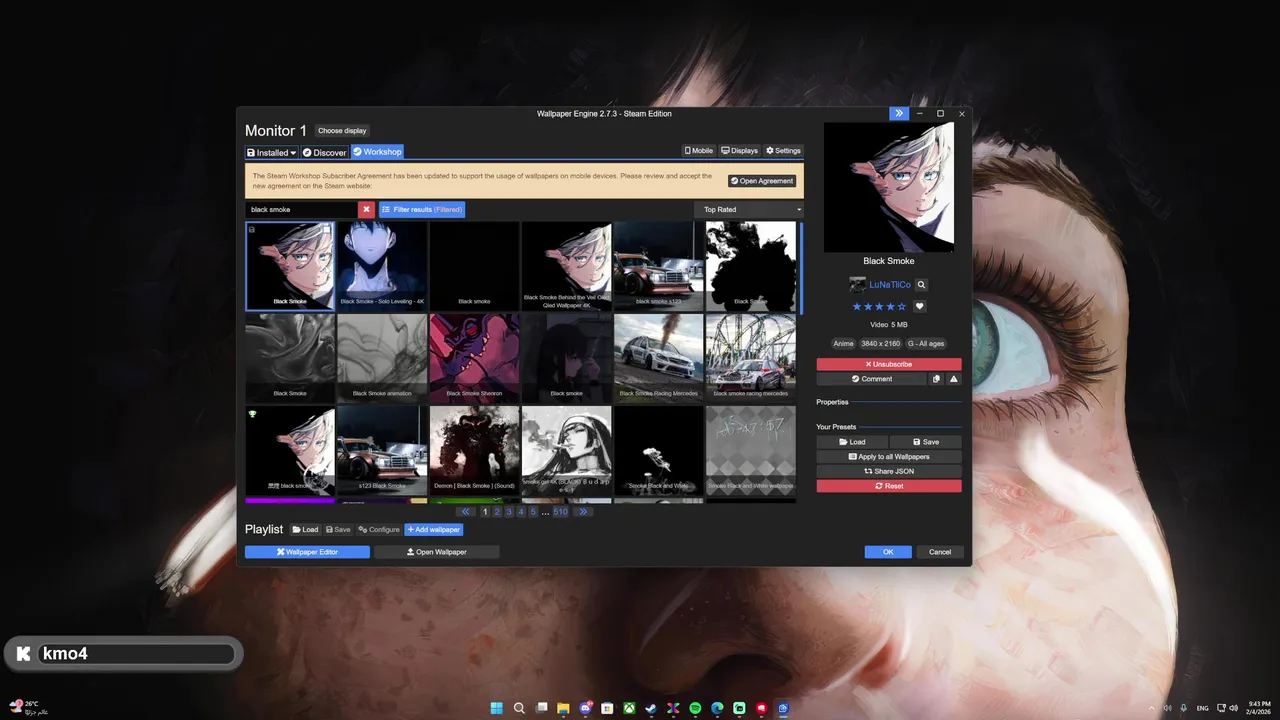The image size is (1280, 720).
Task: Click the playlist Save button
Action: [338, 530]
